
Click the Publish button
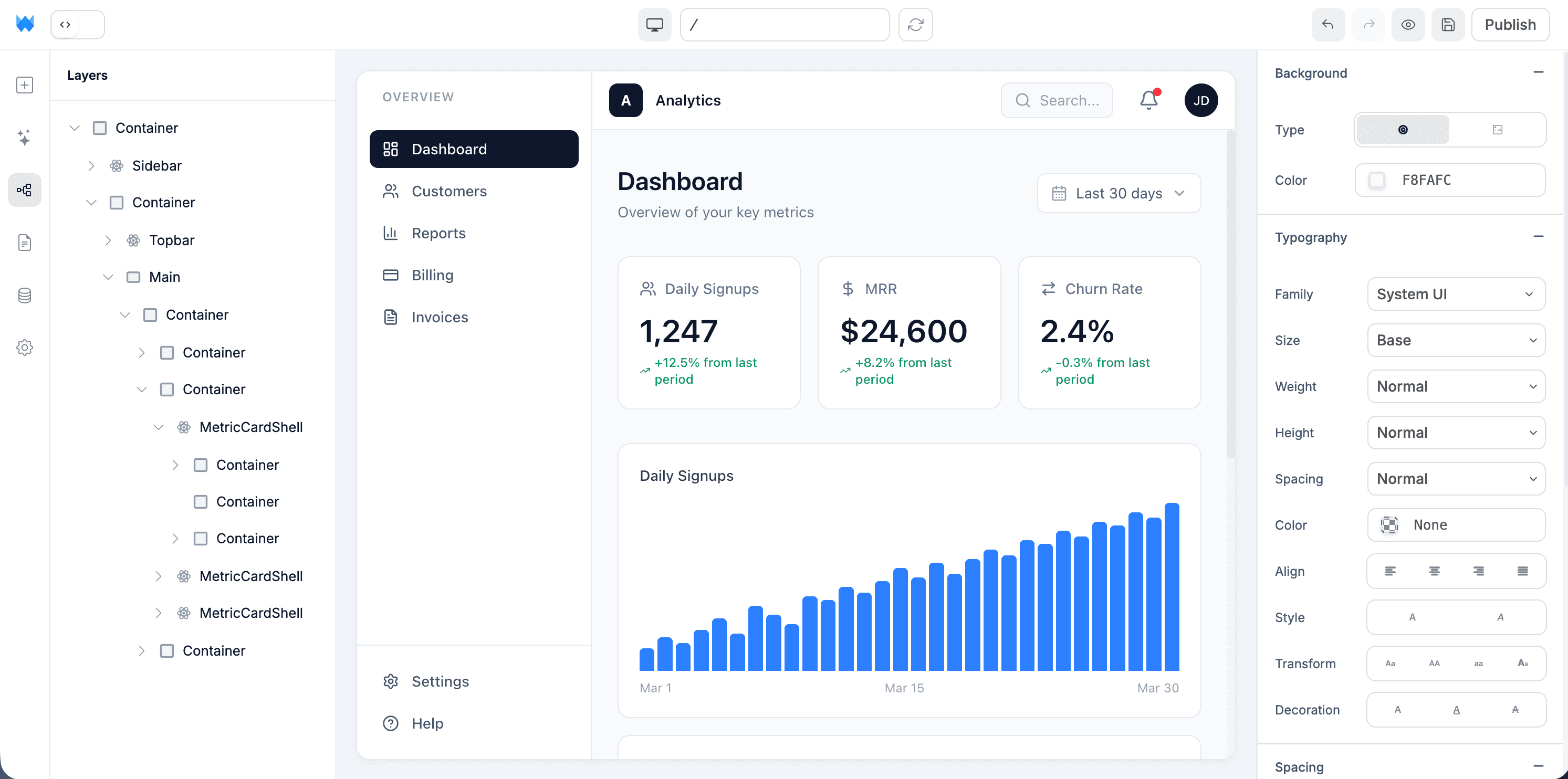point(1510,24)
